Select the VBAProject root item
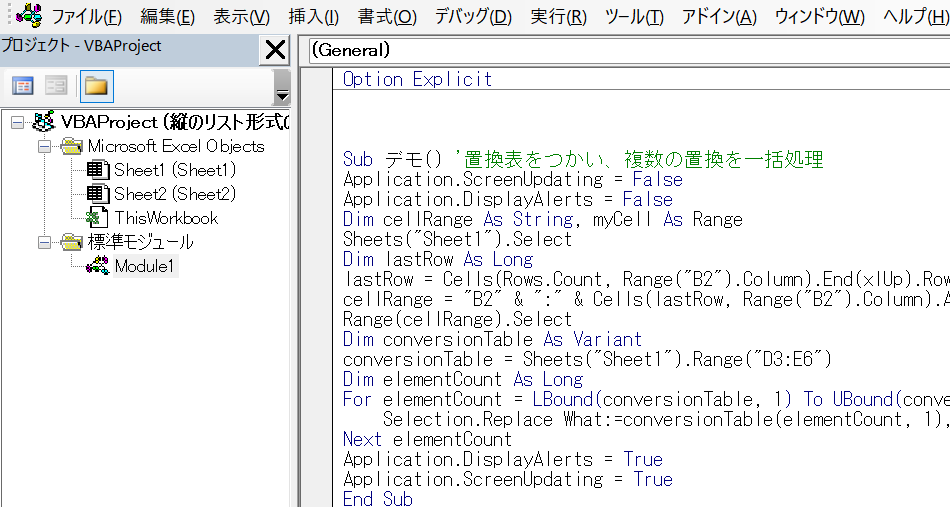This screenshot has width=950, height=507. 174,122
